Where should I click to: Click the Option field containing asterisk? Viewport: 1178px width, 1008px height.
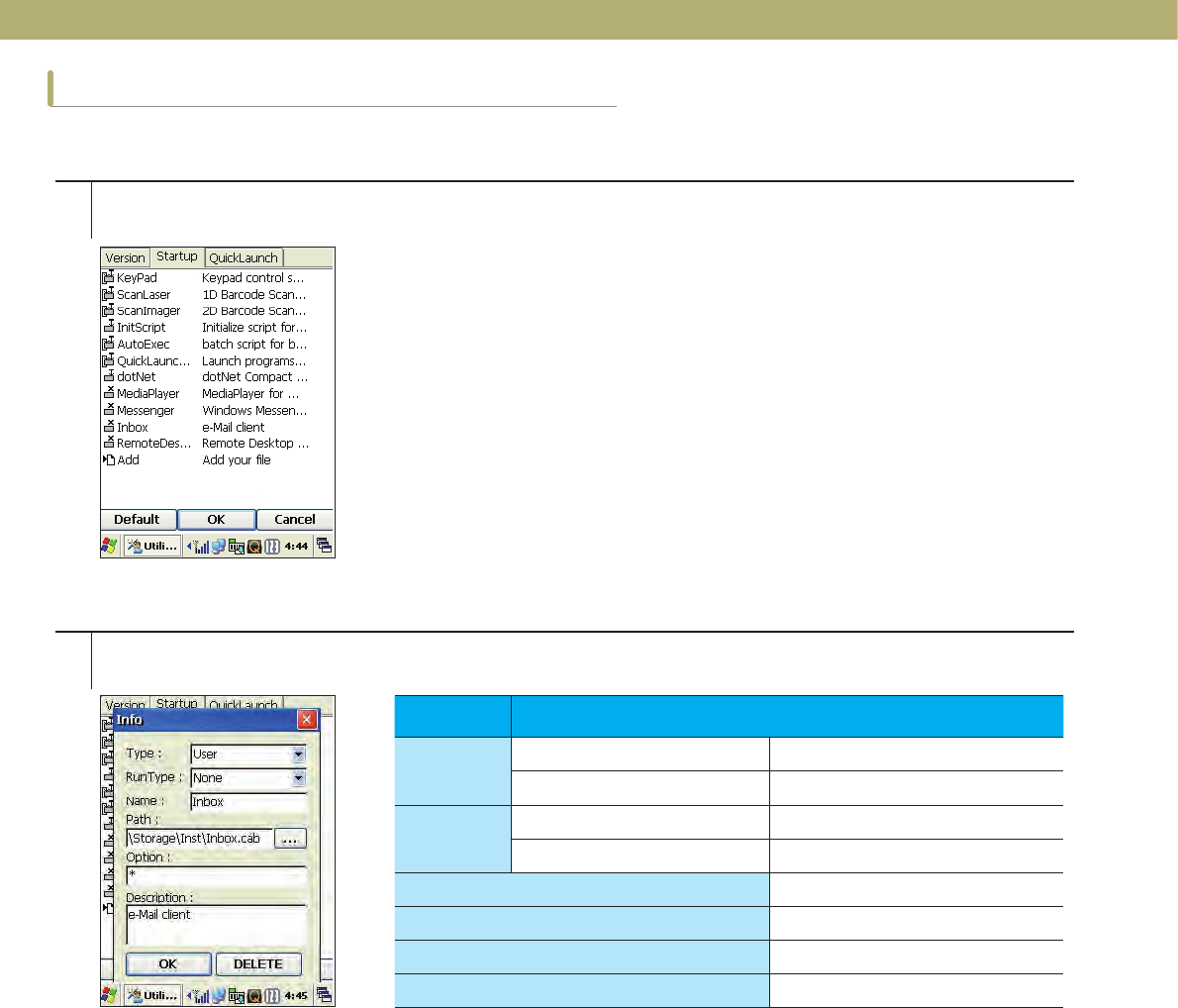[217, 874]
